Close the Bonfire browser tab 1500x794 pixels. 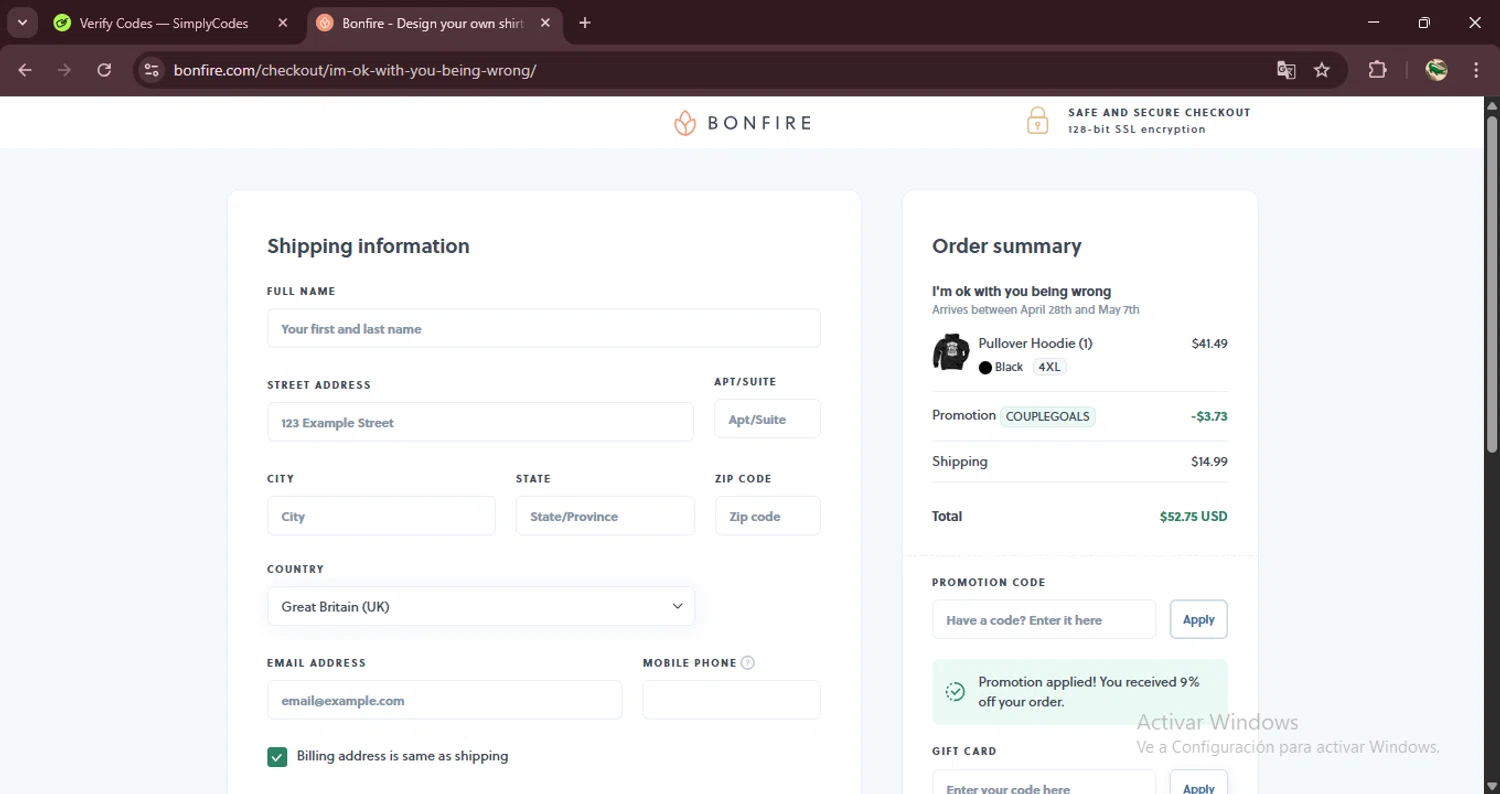click(546, 23)
